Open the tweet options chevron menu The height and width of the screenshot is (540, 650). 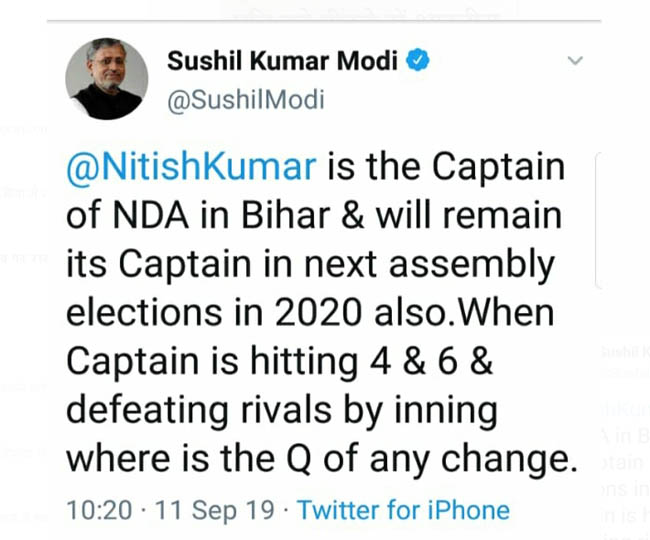tap(575, 61)
